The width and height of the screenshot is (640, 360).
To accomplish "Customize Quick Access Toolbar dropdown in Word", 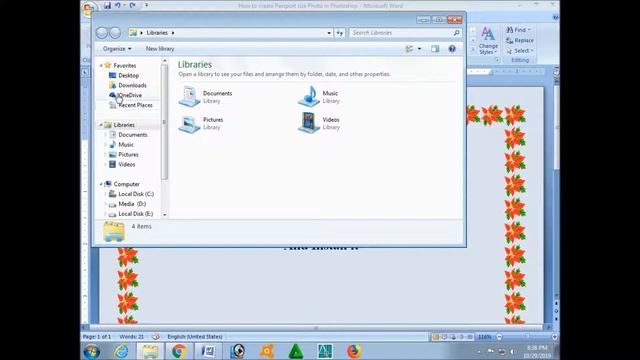I will point(146,5).
